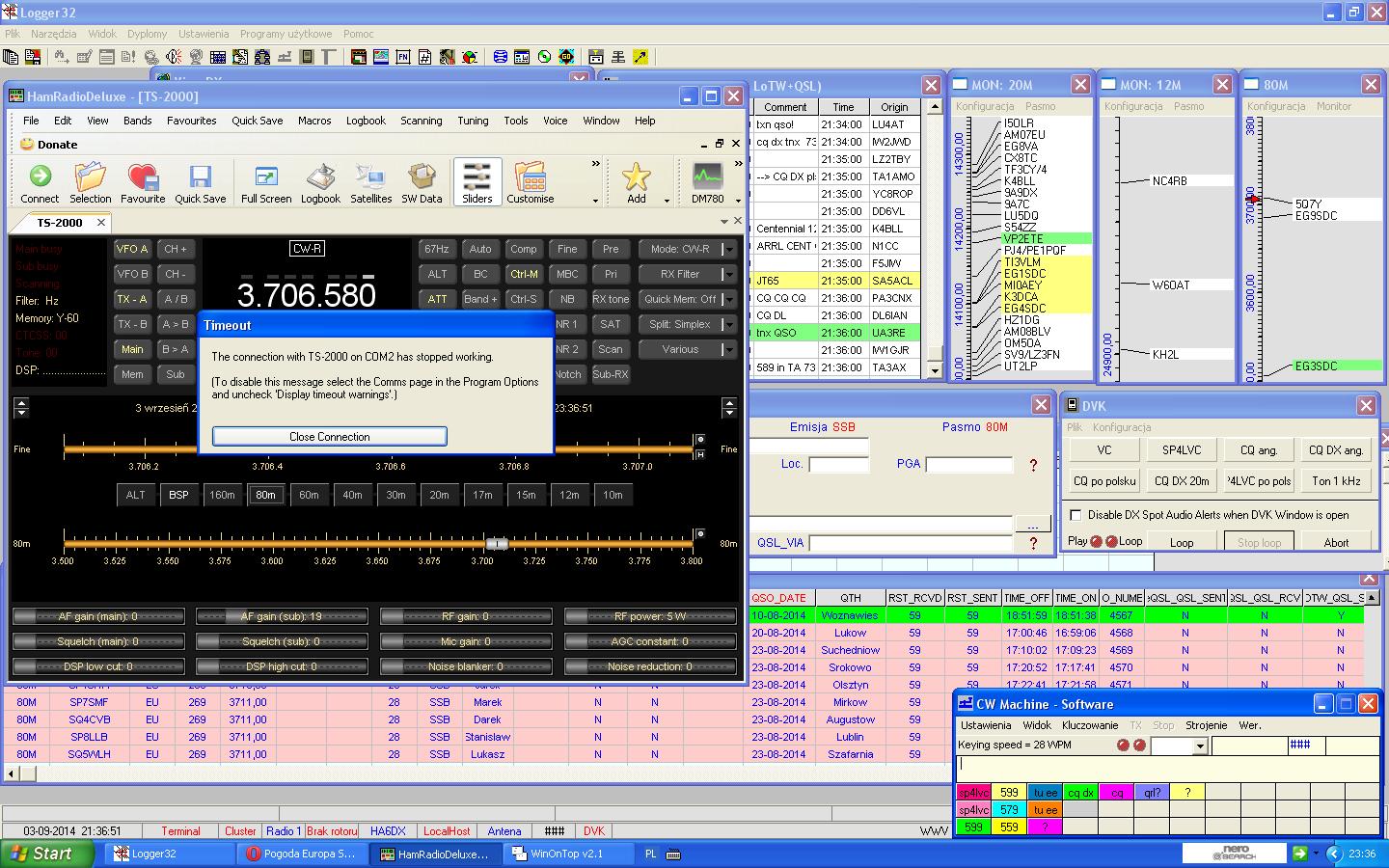Open the DM780 toolbar icon
The image size is (1389, 868).
point(707,182)
